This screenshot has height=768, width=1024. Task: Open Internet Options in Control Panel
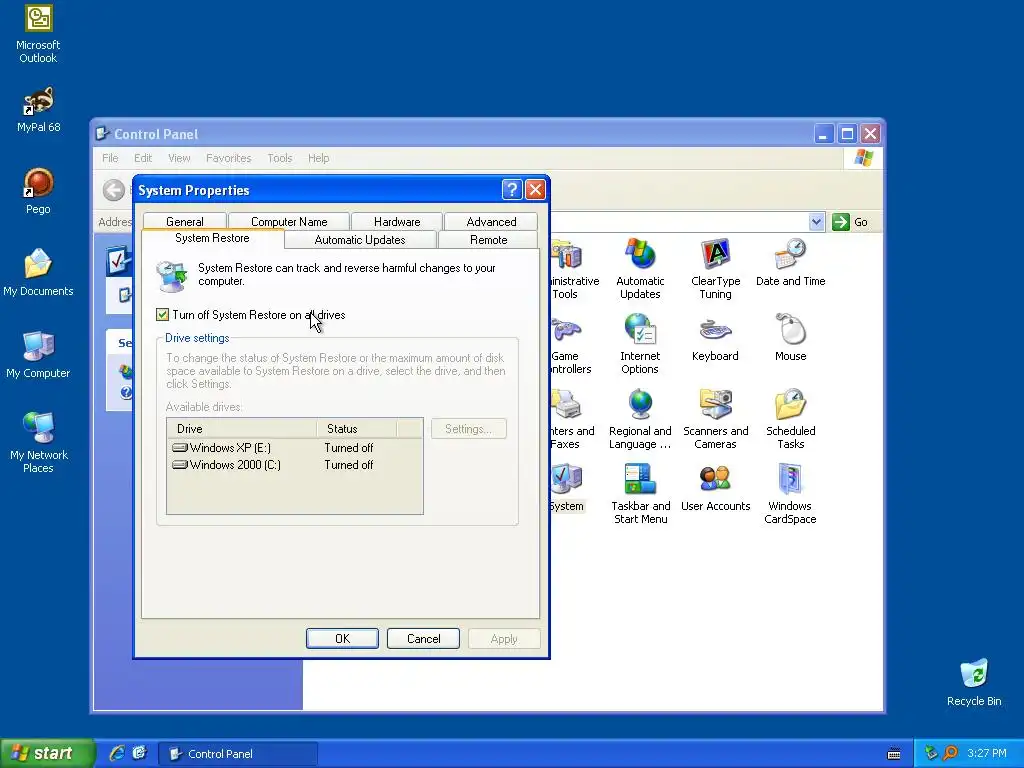point(640,344)
